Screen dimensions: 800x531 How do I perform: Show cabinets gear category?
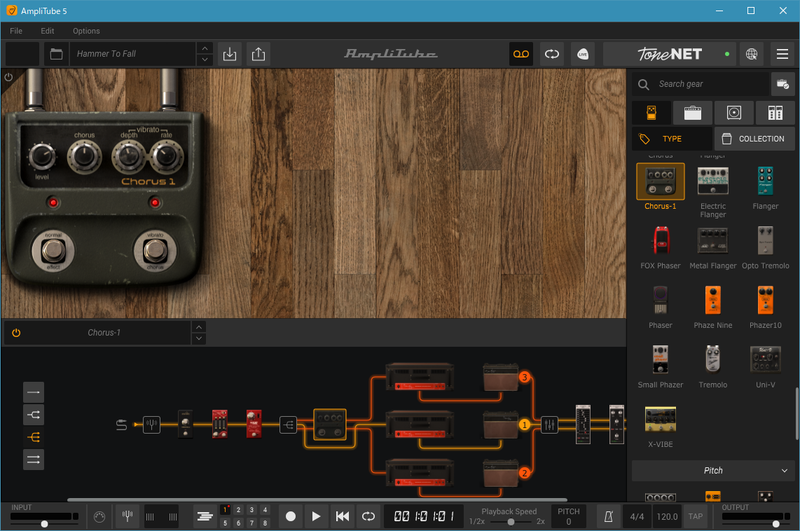tap(734, 113)
